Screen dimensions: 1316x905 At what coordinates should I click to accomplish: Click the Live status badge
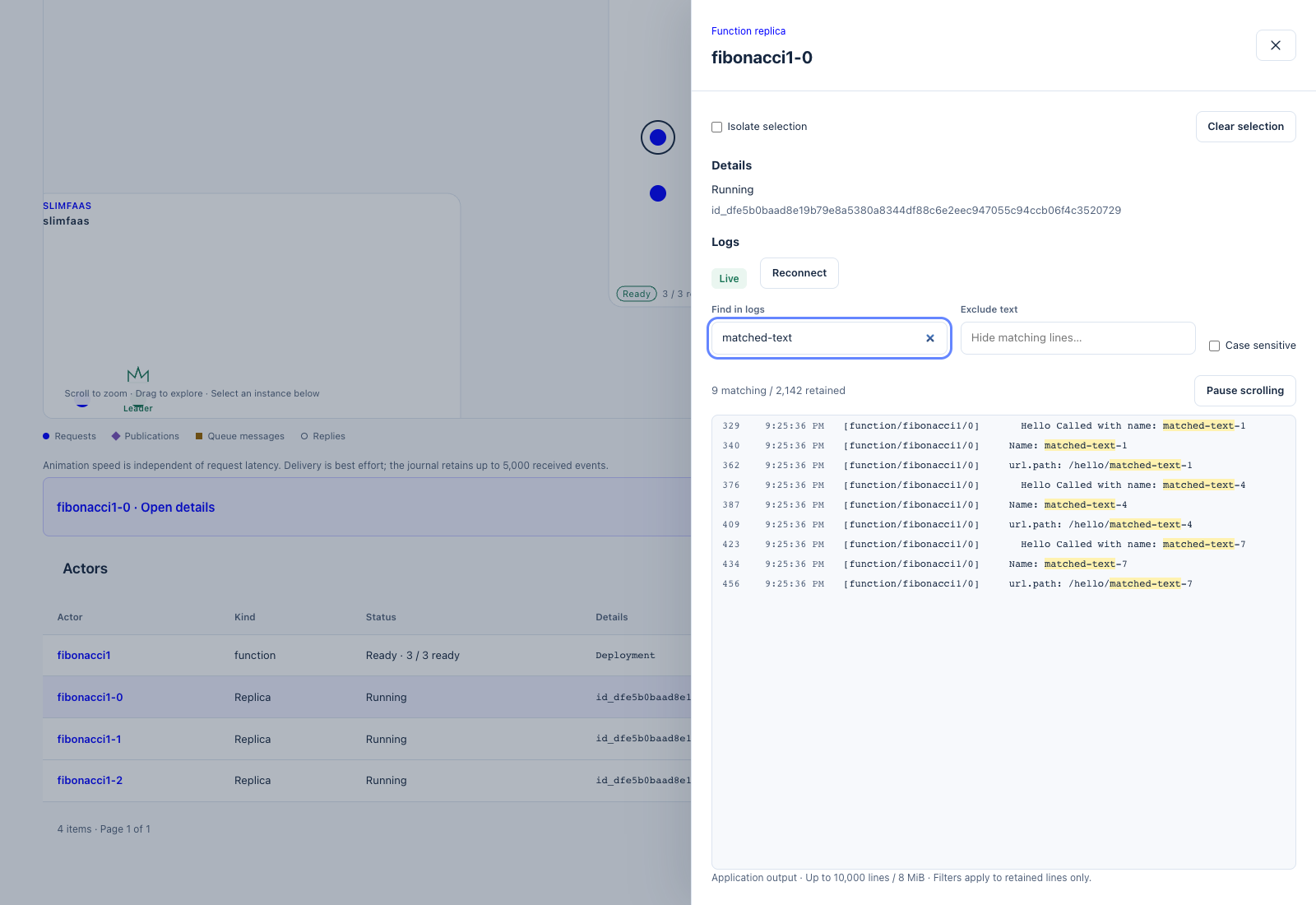pyautogui.click(x=729, y=279)
